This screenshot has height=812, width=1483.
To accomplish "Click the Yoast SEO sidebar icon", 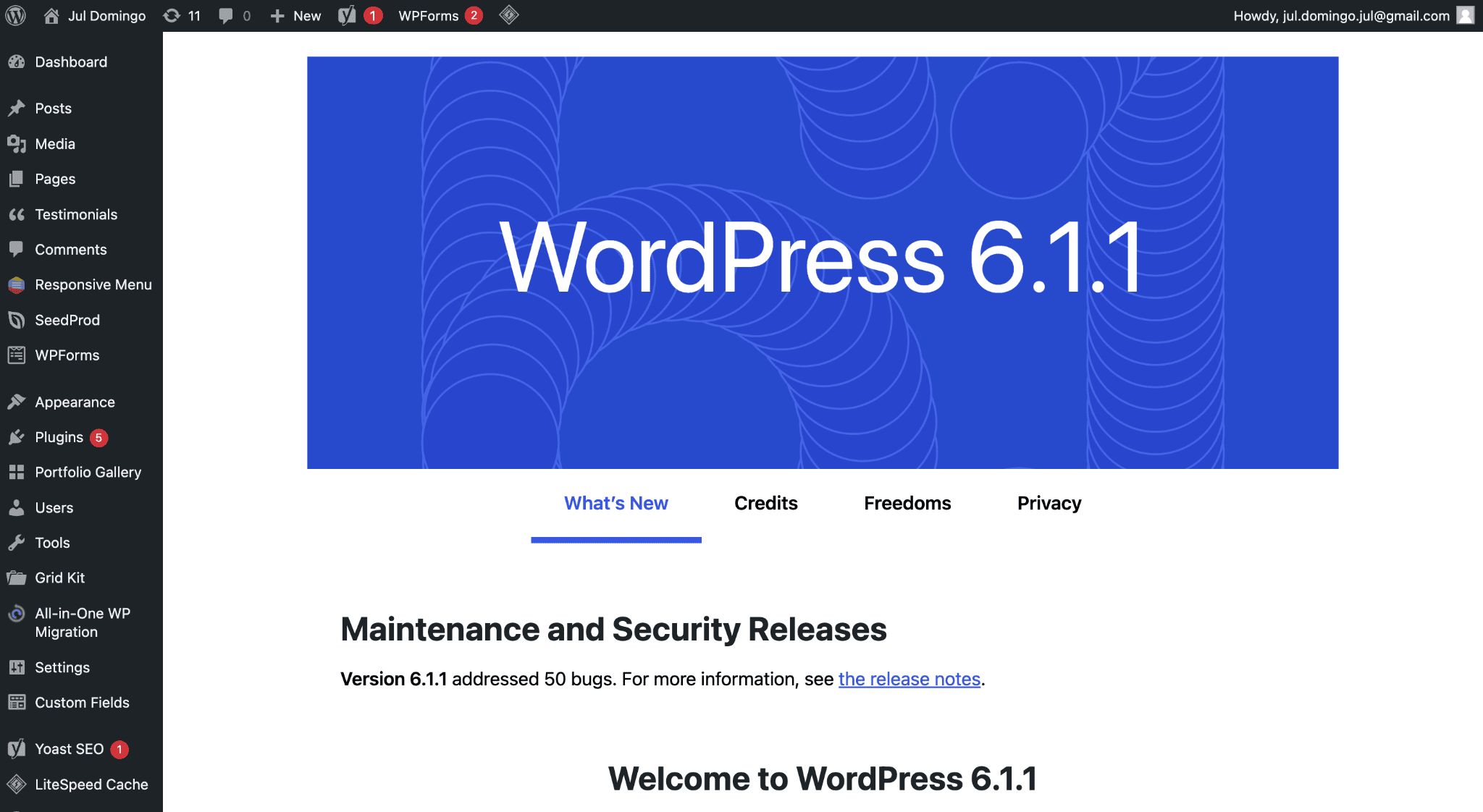I will pos(17,749).
